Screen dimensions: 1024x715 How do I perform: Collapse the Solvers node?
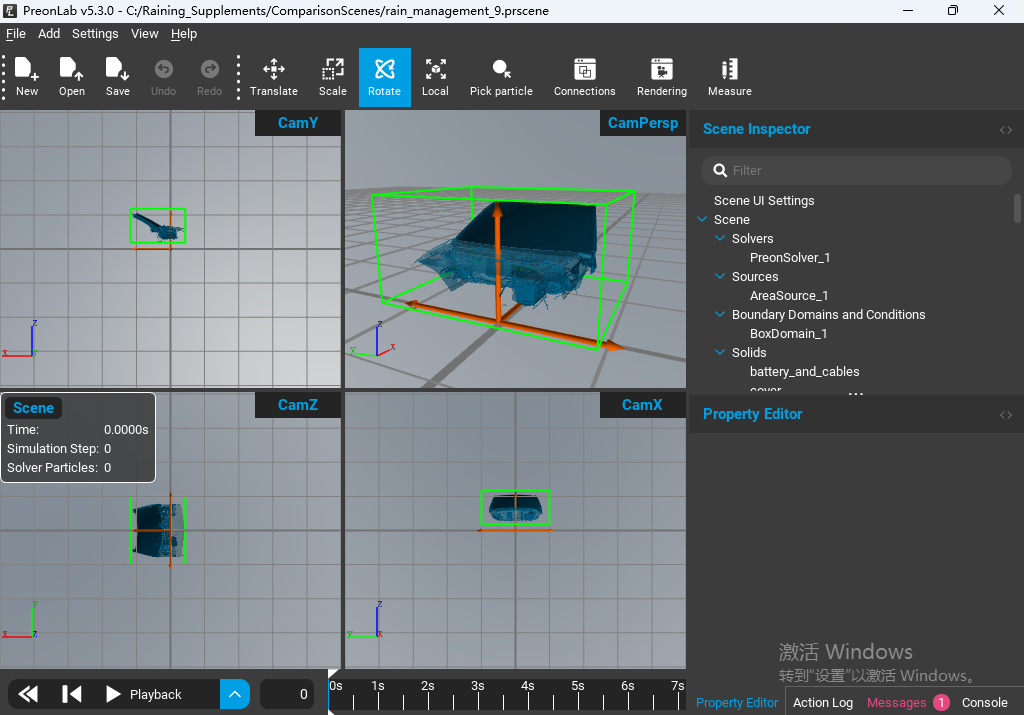(720, 238)
